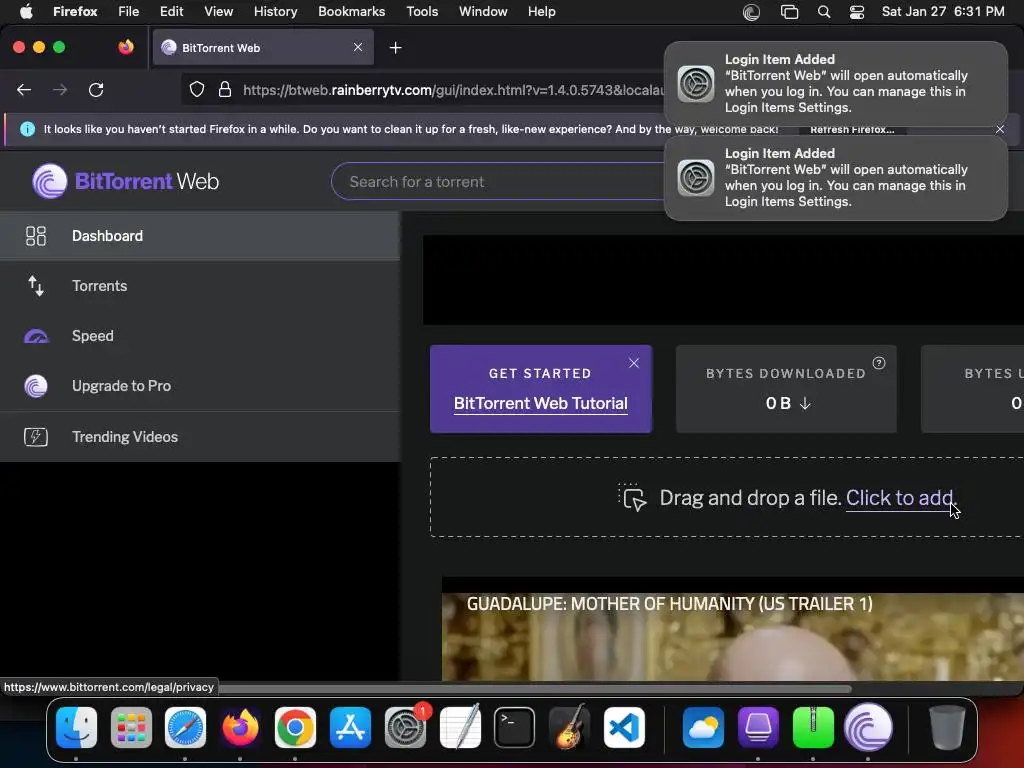Click the URL address bar
The image size is (1024, 768).
click(452, 90)
